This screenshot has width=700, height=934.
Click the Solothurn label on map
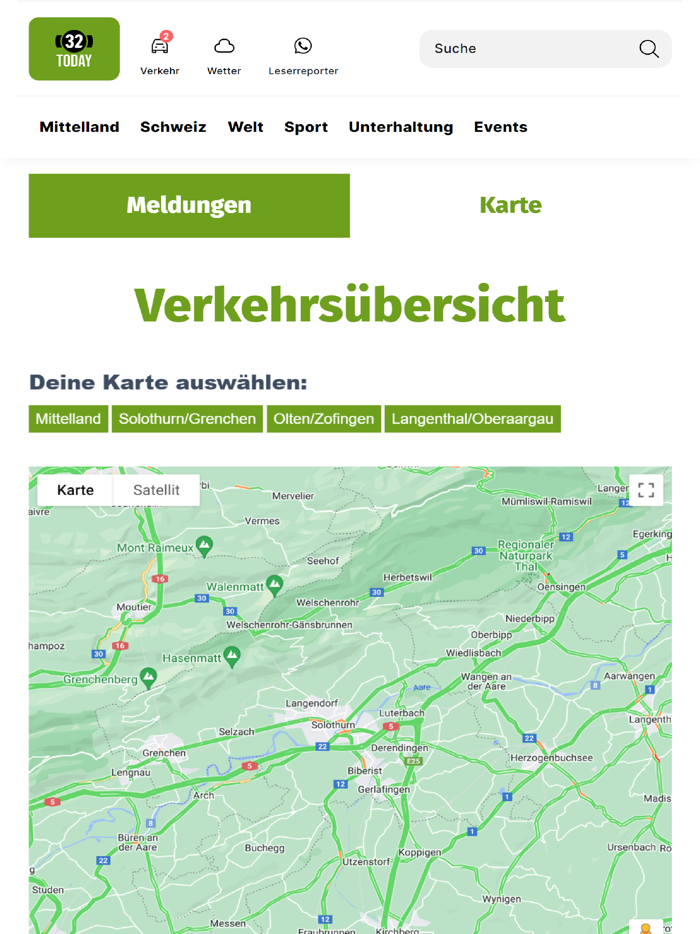333,725
